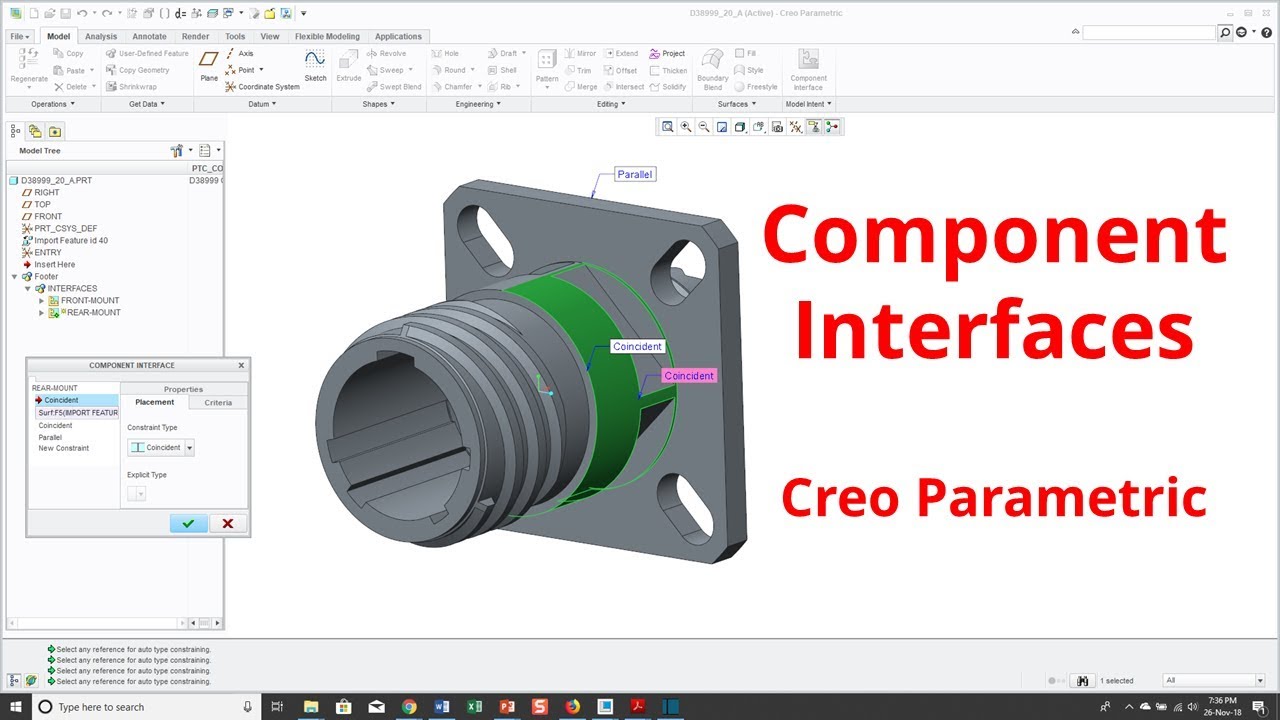
Task: Click the Plane datum tool
Action: click(209, 65)
